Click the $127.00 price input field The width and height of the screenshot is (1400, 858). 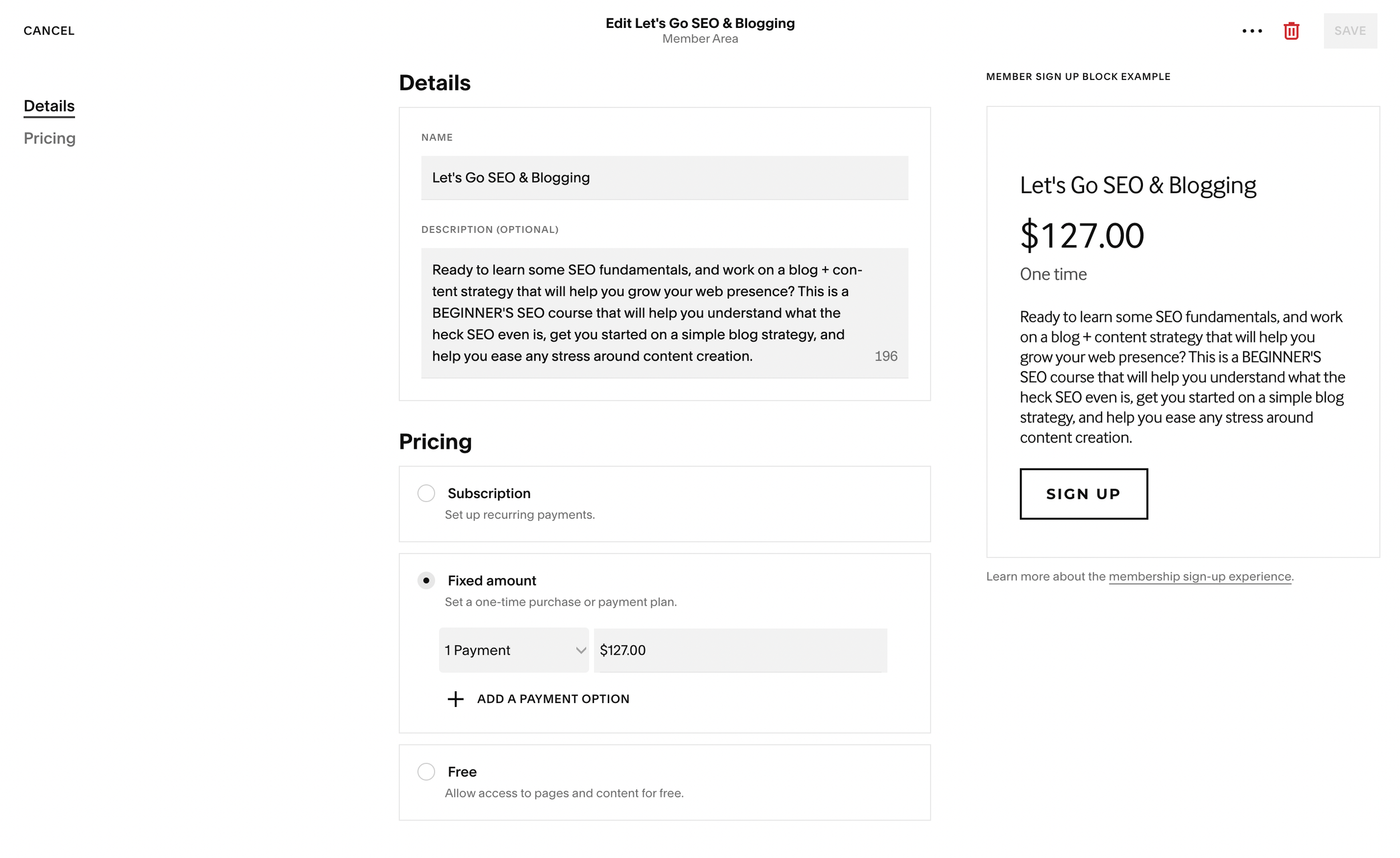(740, 650)
